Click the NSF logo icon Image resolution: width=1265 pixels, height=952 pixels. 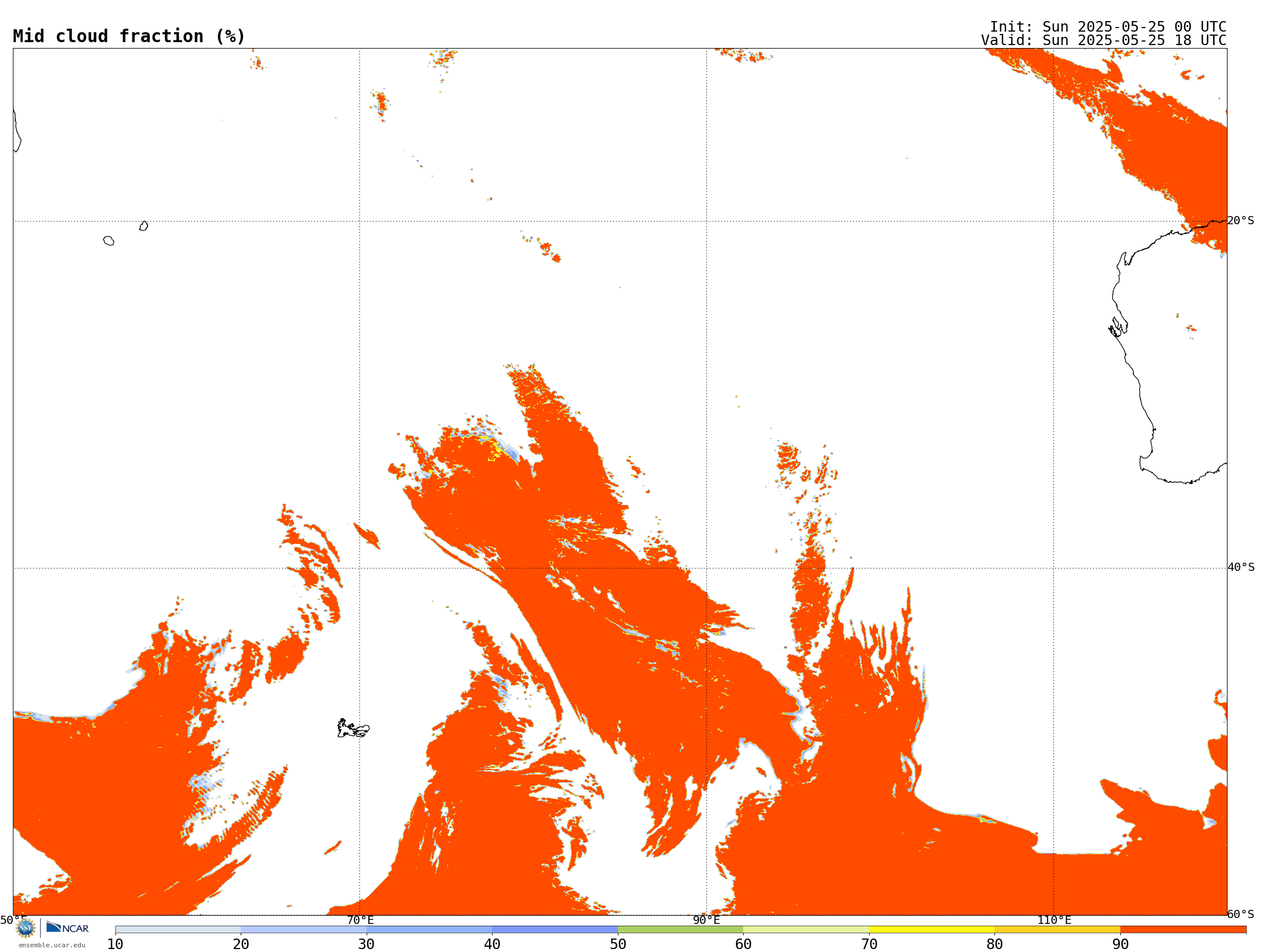pyautogui.click(x=26, y=928)
